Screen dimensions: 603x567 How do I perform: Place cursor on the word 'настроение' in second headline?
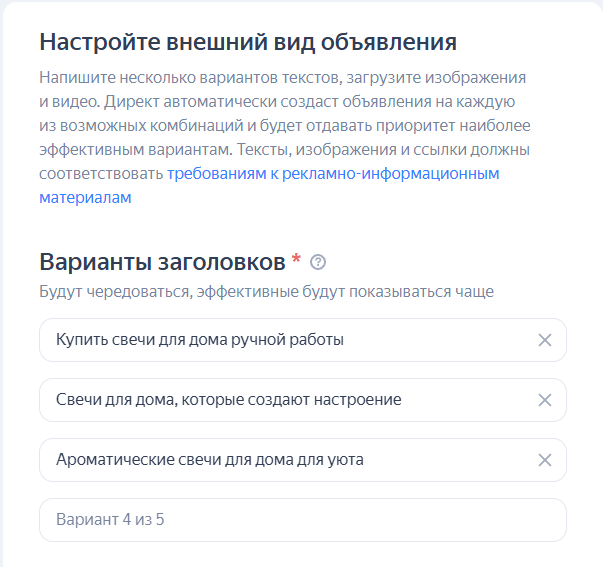(362, 400)
